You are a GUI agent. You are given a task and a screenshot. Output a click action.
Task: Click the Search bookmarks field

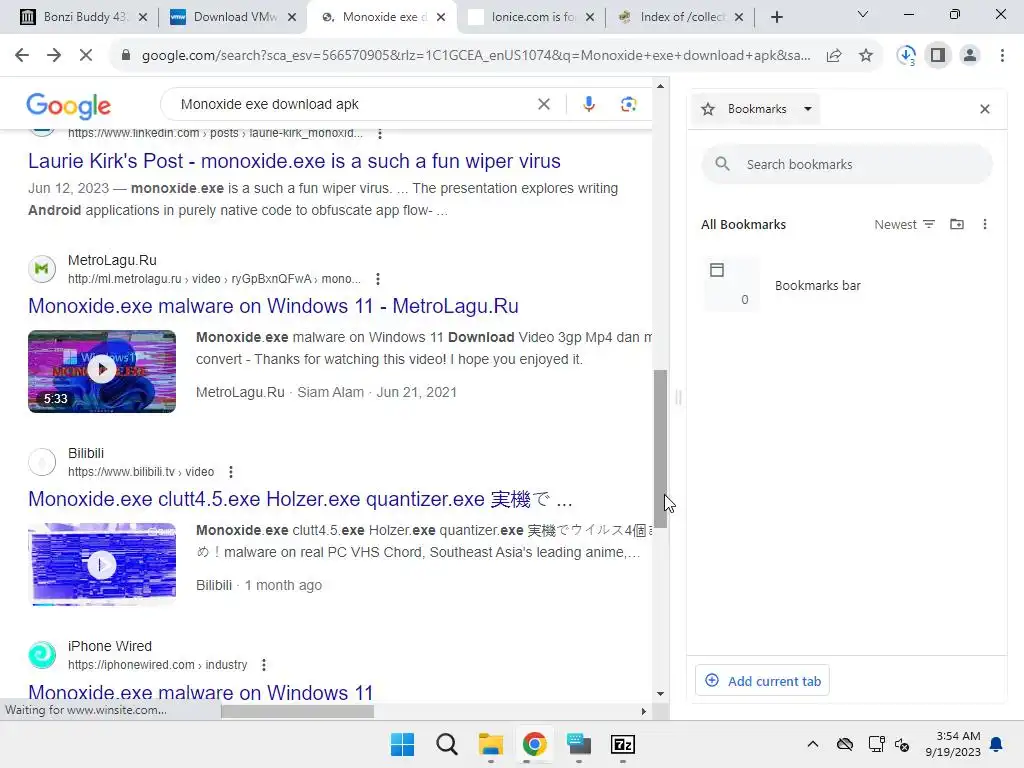pos(847,165)
